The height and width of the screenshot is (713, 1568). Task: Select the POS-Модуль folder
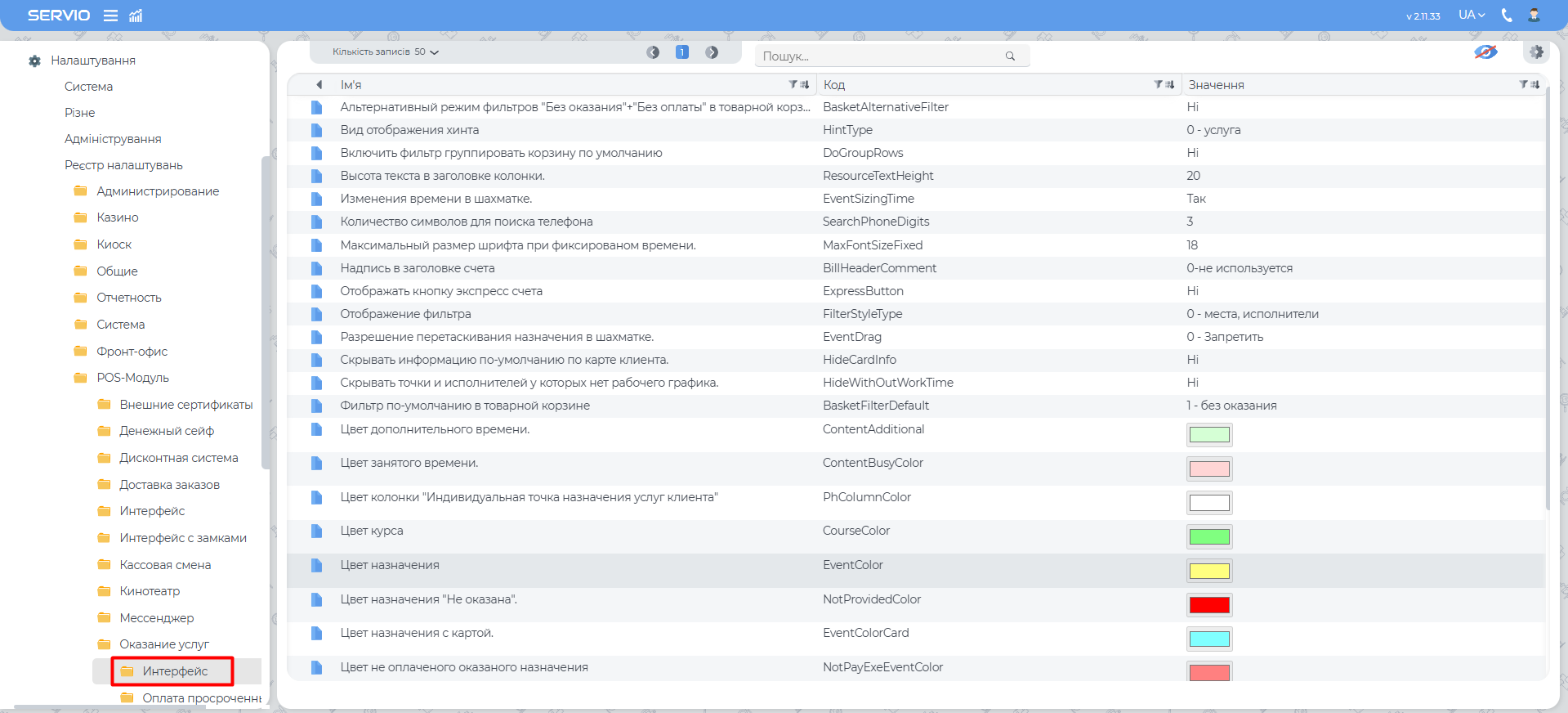click(x=132, y=378)
